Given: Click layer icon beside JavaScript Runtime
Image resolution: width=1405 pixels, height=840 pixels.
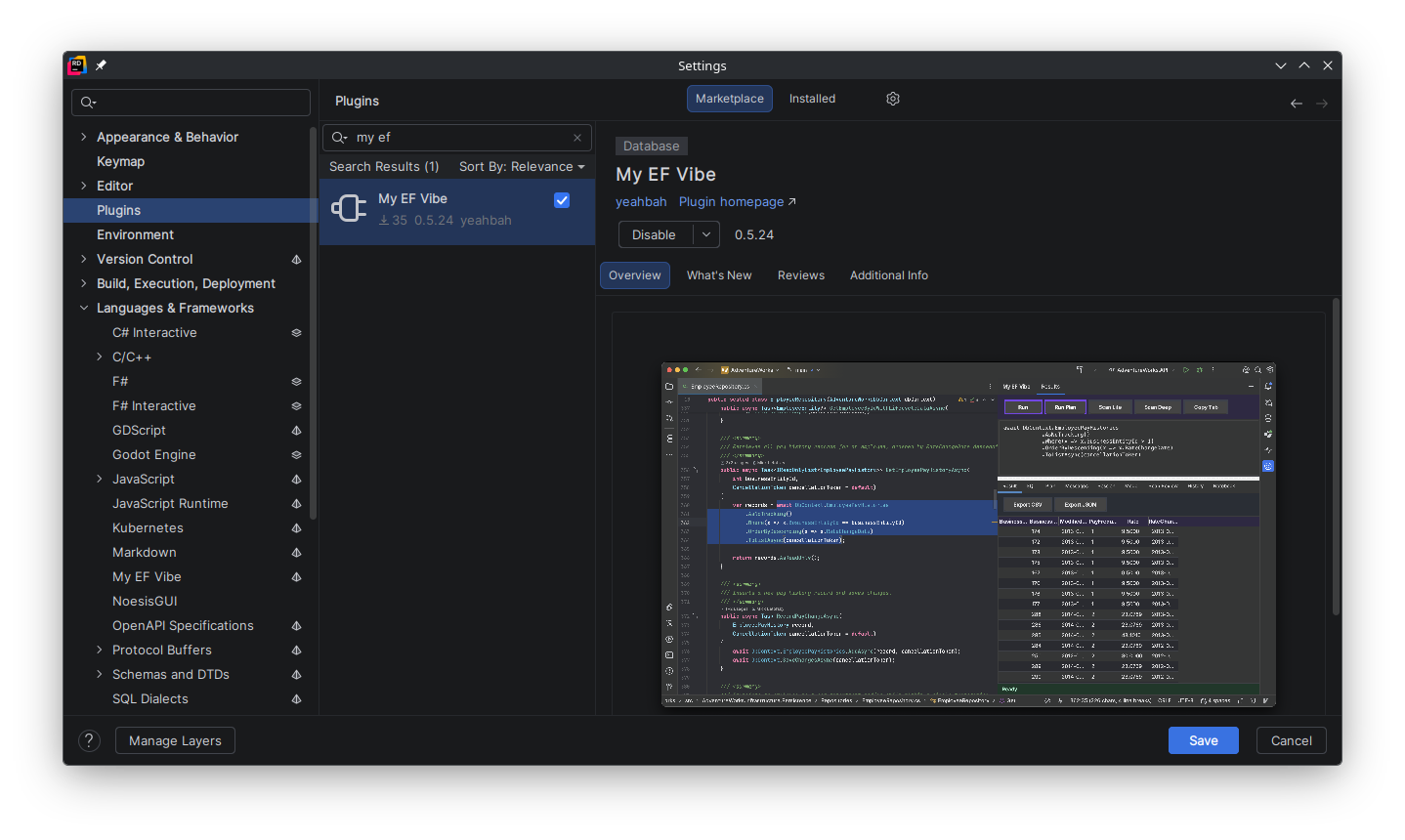Looking at the screenshot, I should point(296,504).
